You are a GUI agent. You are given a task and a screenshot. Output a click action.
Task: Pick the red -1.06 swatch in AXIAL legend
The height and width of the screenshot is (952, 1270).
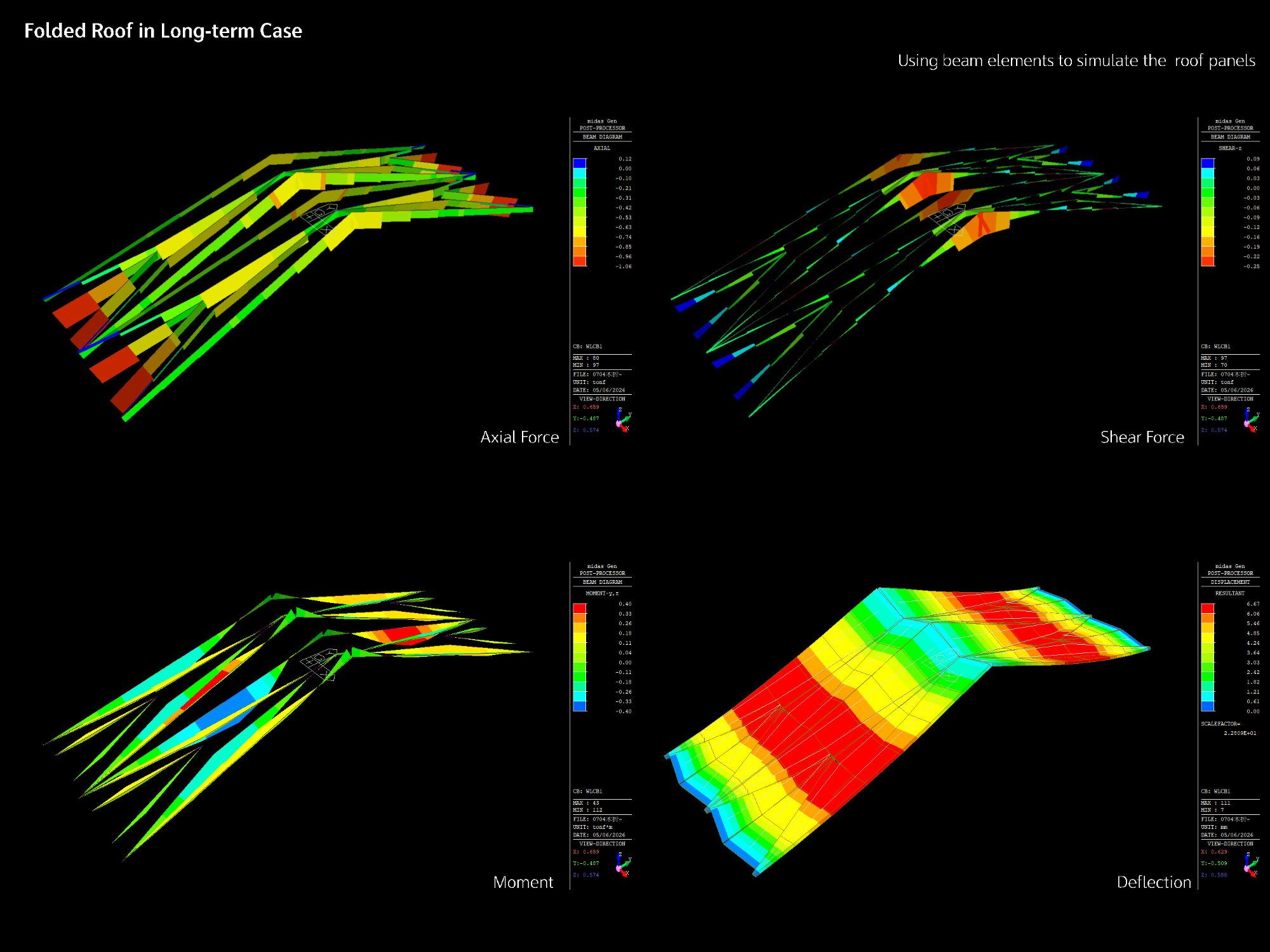point(580,261)
